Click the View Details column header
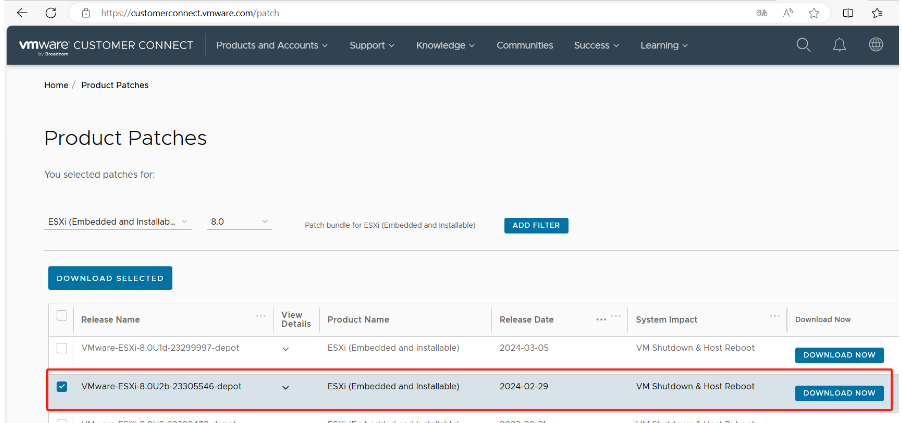This screenshot has height=423, width=902. 296,319
